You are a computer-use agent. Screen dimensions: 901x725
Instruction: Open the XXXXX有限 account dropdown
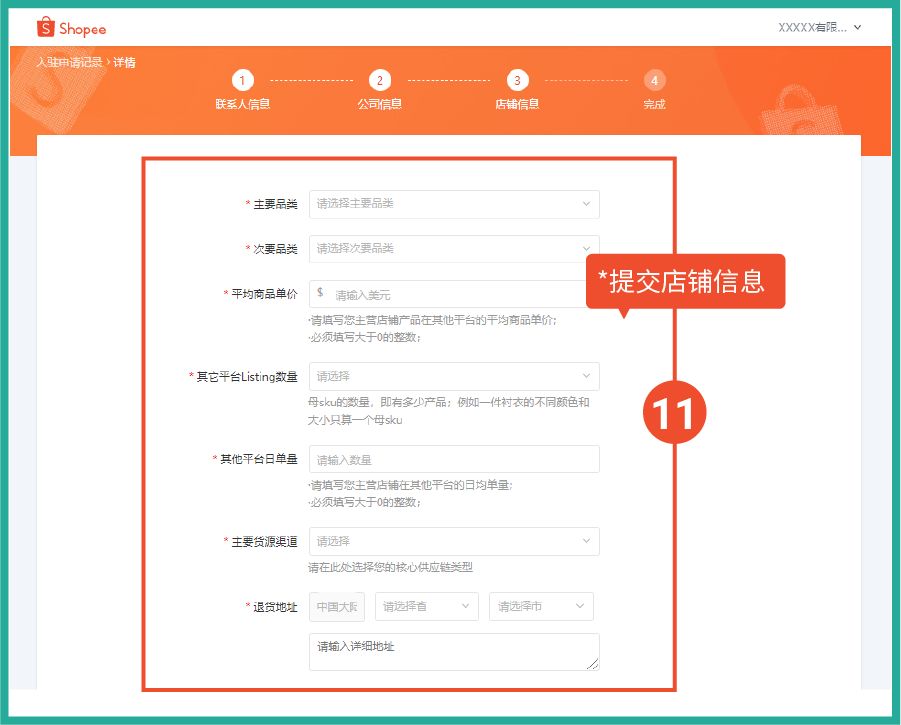click(x=820, y=27)
